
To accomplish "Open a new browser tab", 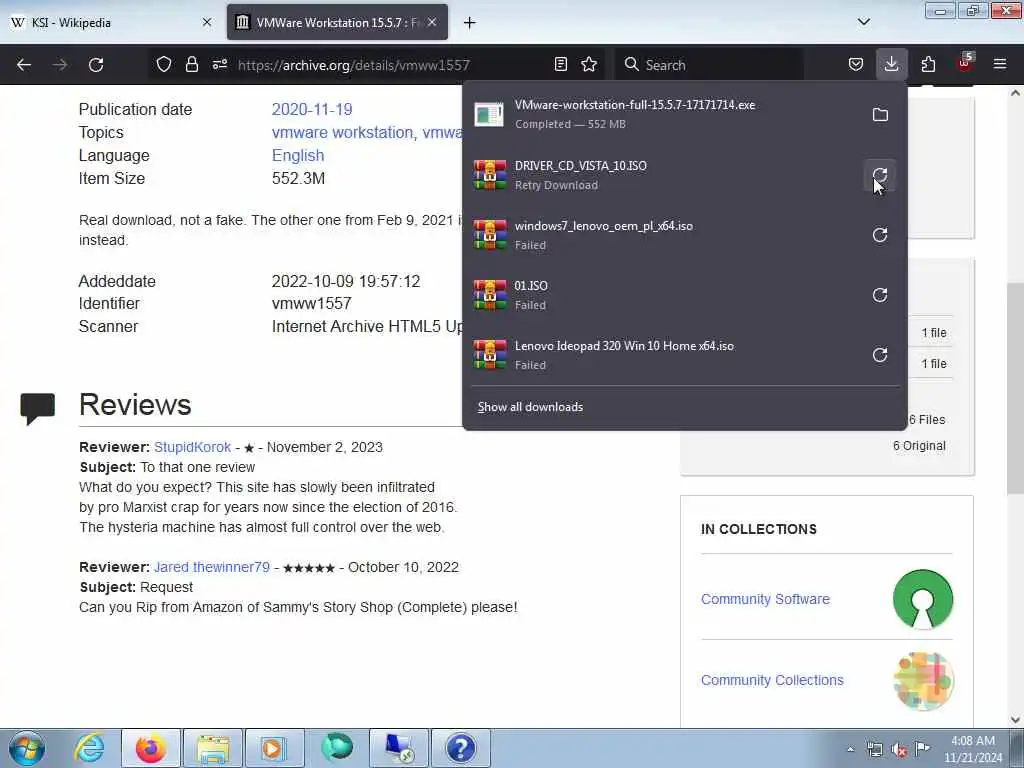I will point(469,23).
